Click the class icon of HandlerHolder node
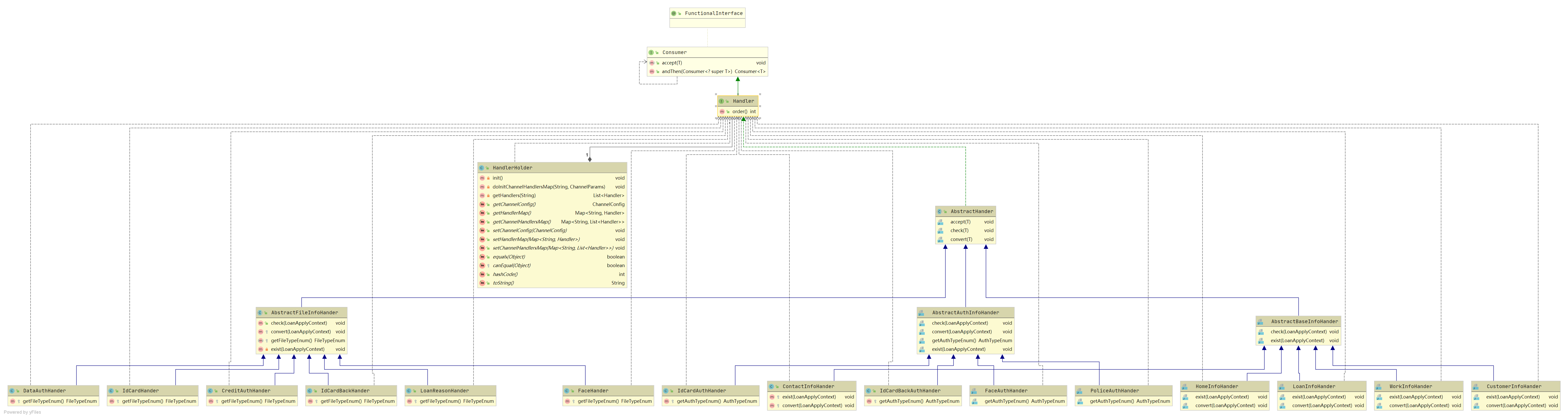Screen dimensions: 1568x418 coord(482,168)
